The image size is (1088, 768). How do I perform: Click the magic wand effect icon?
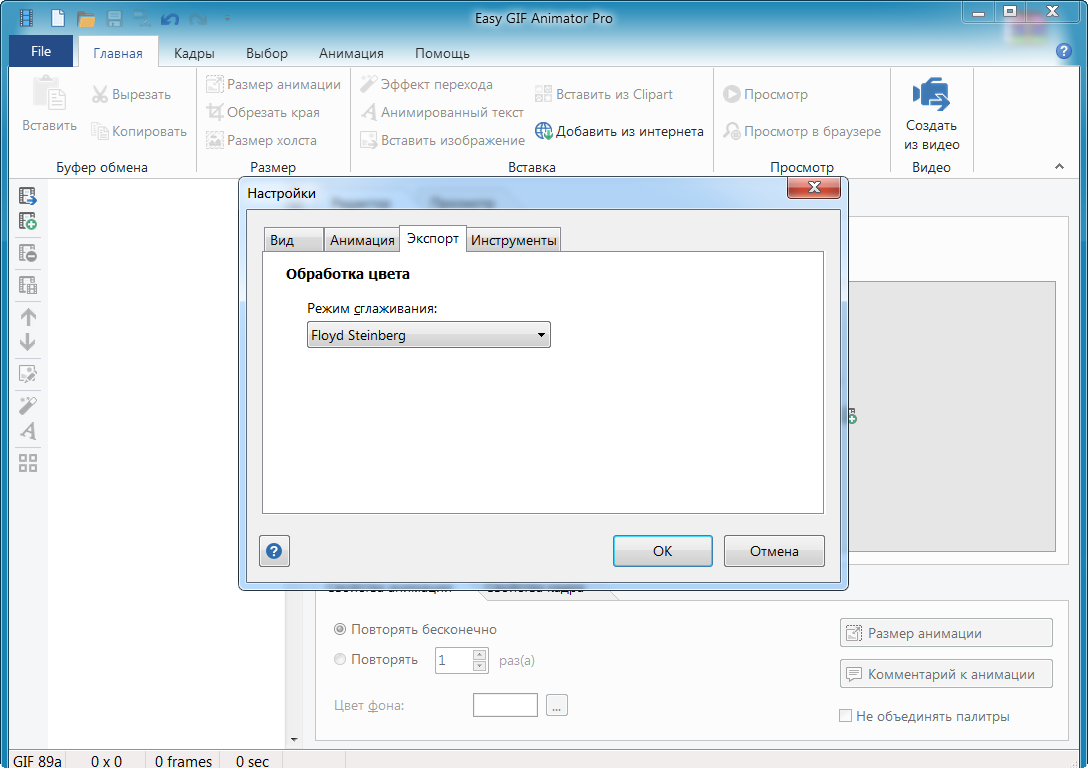(28, 405)
